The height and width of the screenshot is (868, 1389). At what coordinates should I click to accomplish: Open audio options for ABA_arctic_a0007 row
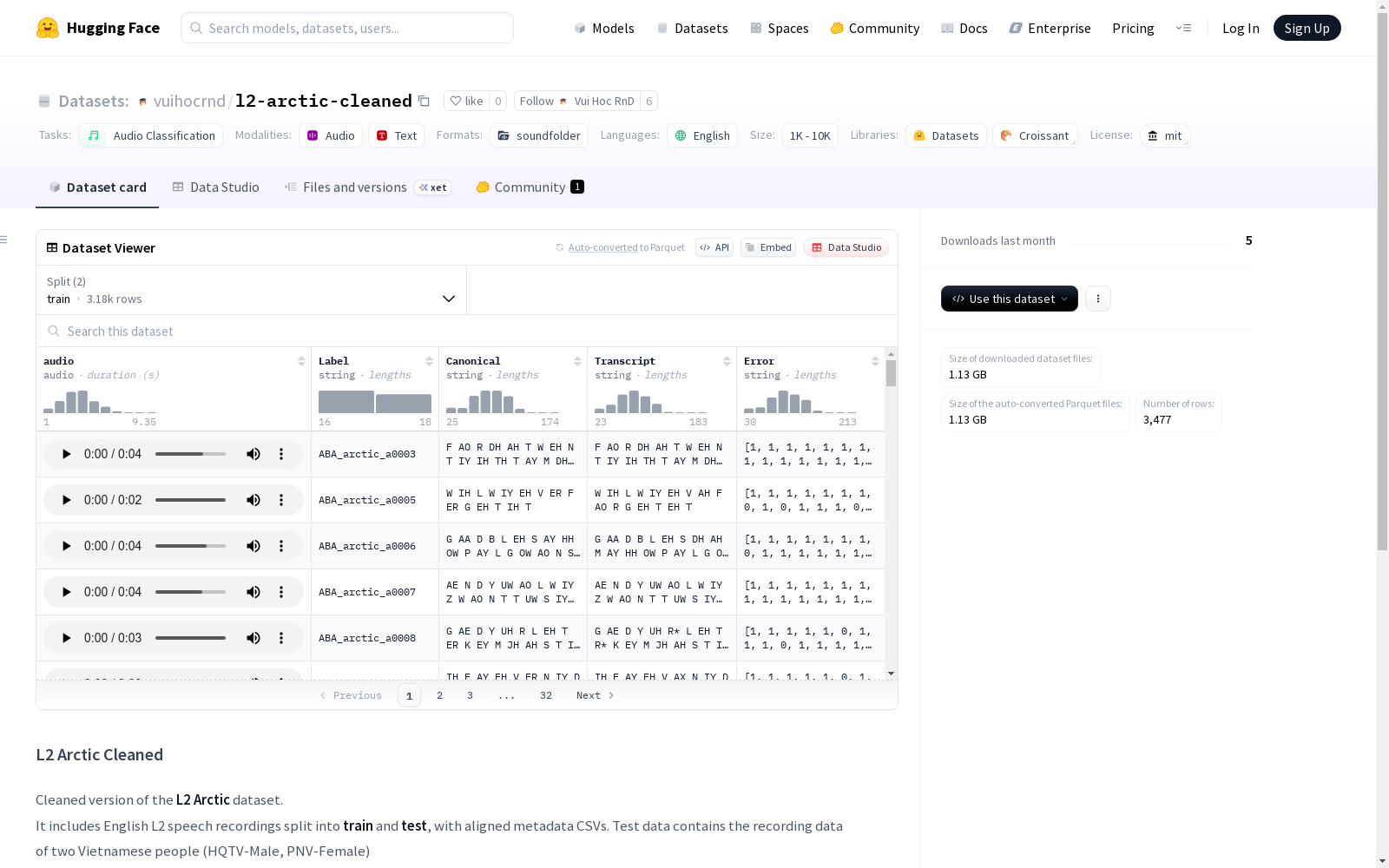(281, 592)
